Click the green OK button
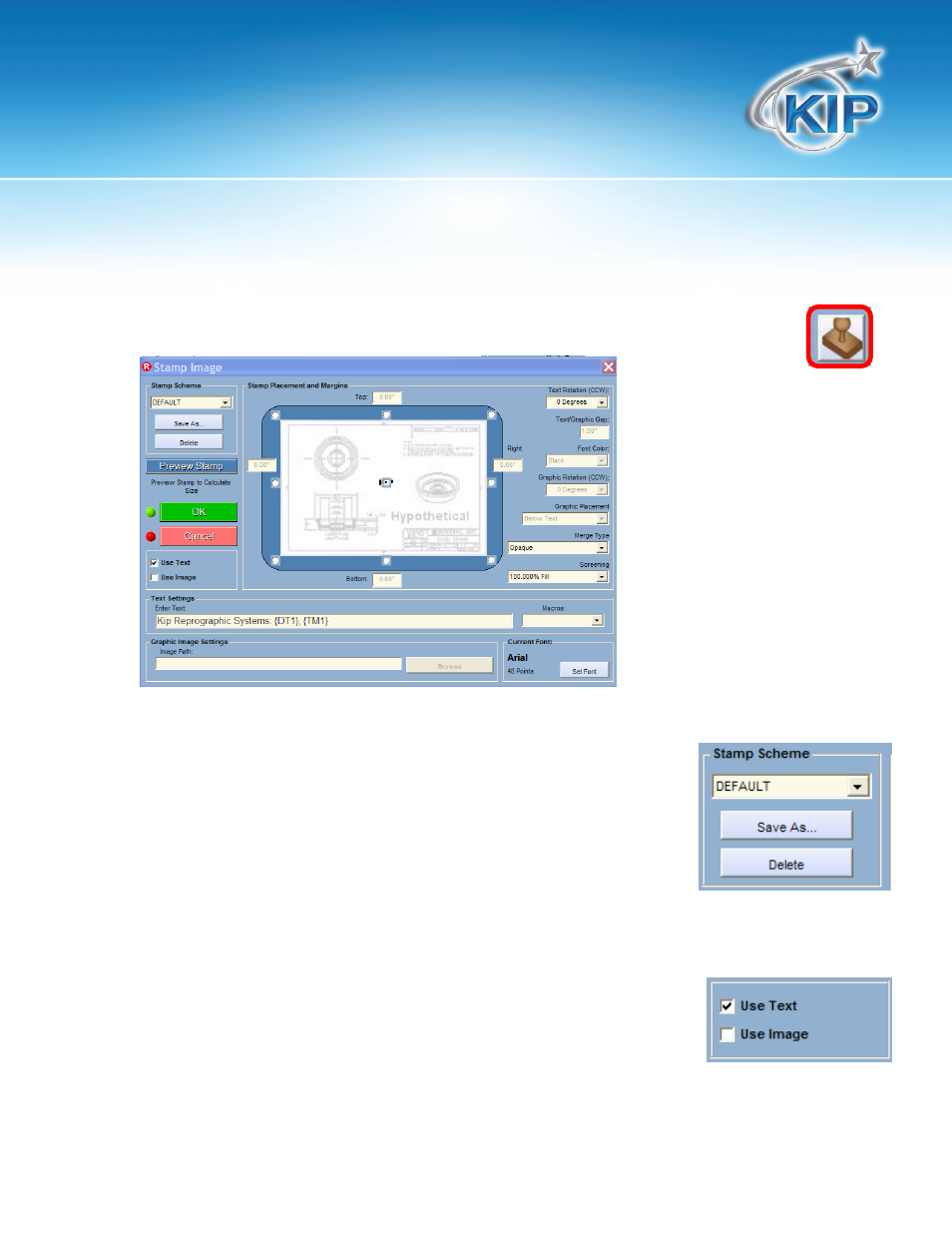 [x=199, y=512]
